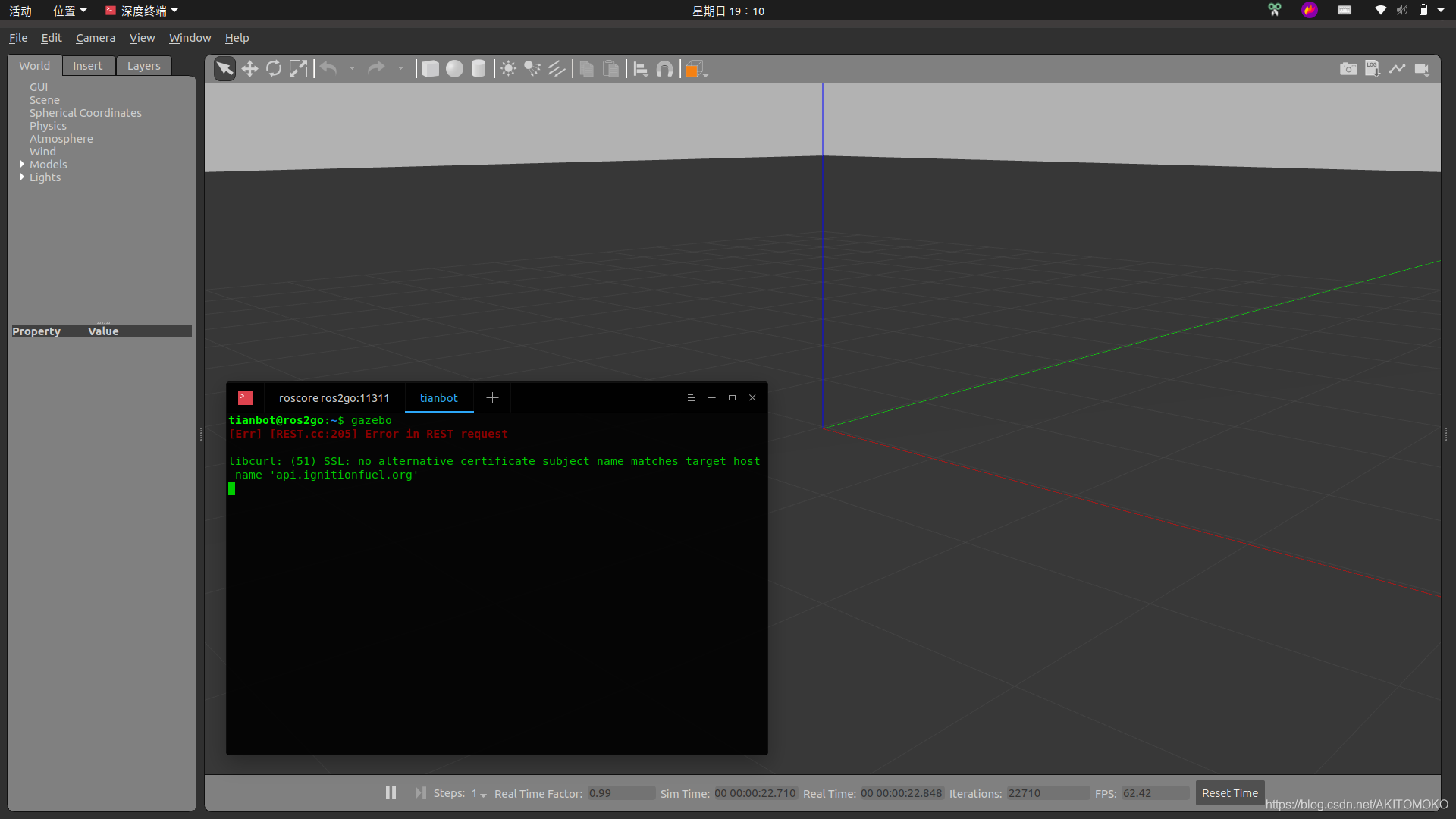Click the screenshot capture icon
The height and width of the screenshot is (819, 1456).
[1348, 68]
